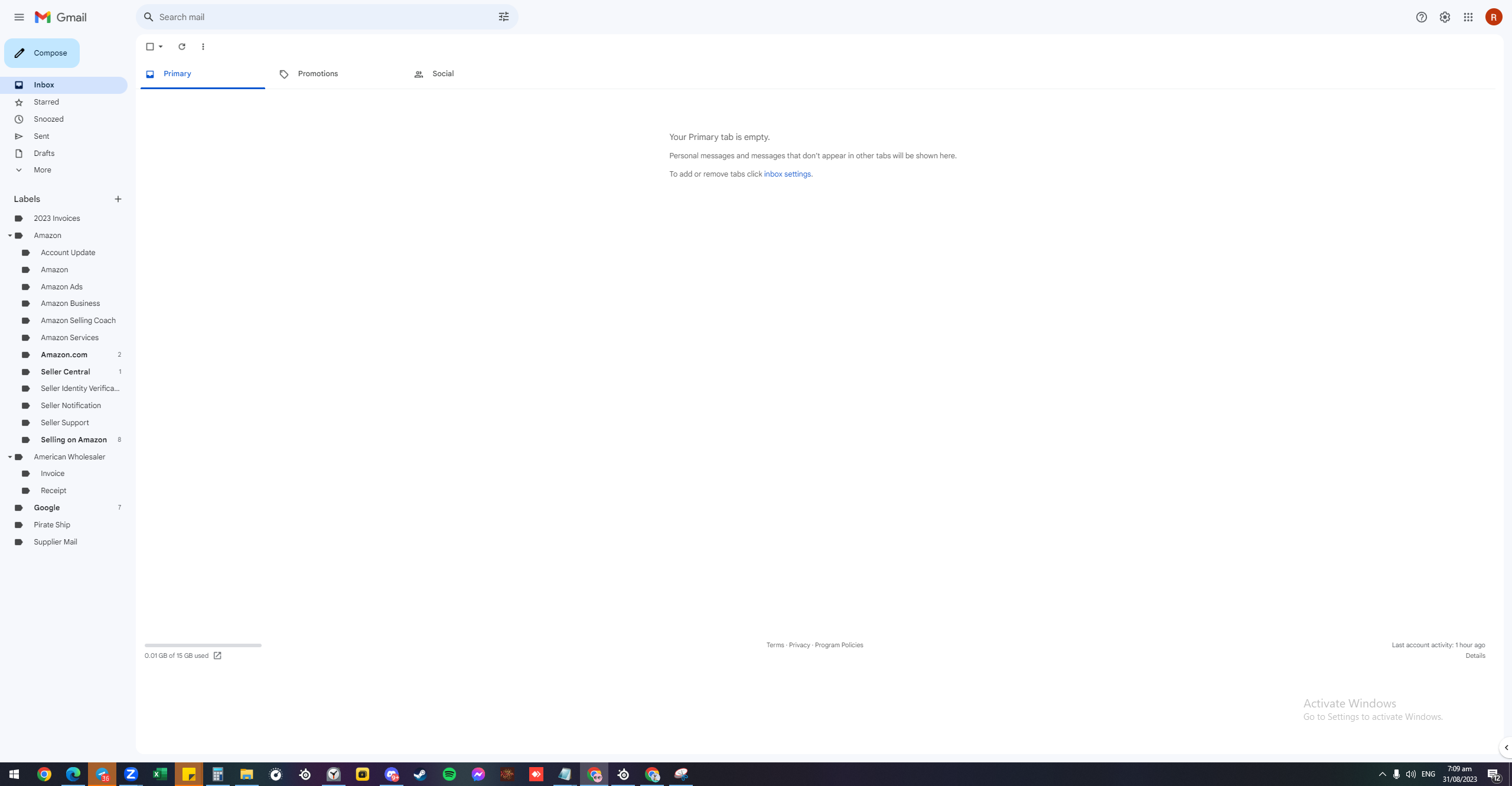Click the Gmail logo
The width and height of the screenshot is (1512, 786).
tap(61, 17)
